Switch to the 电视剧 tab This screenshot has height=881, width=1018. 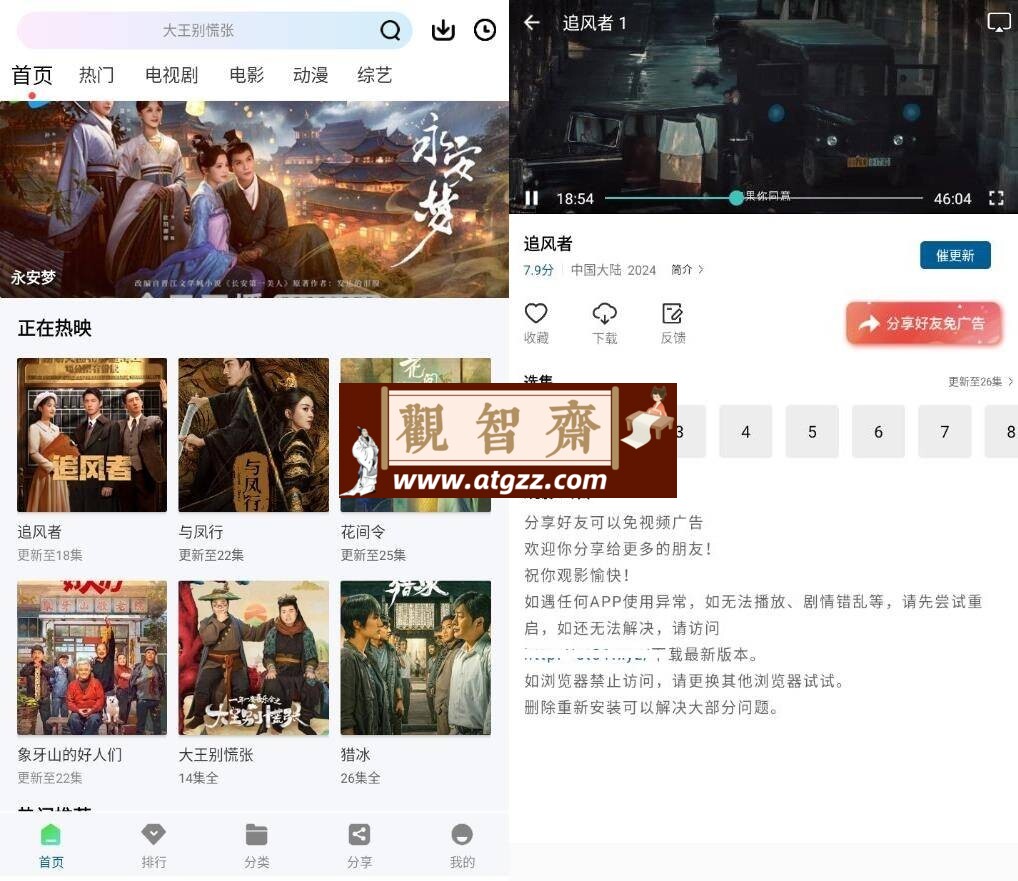click(x=171, y=75)
